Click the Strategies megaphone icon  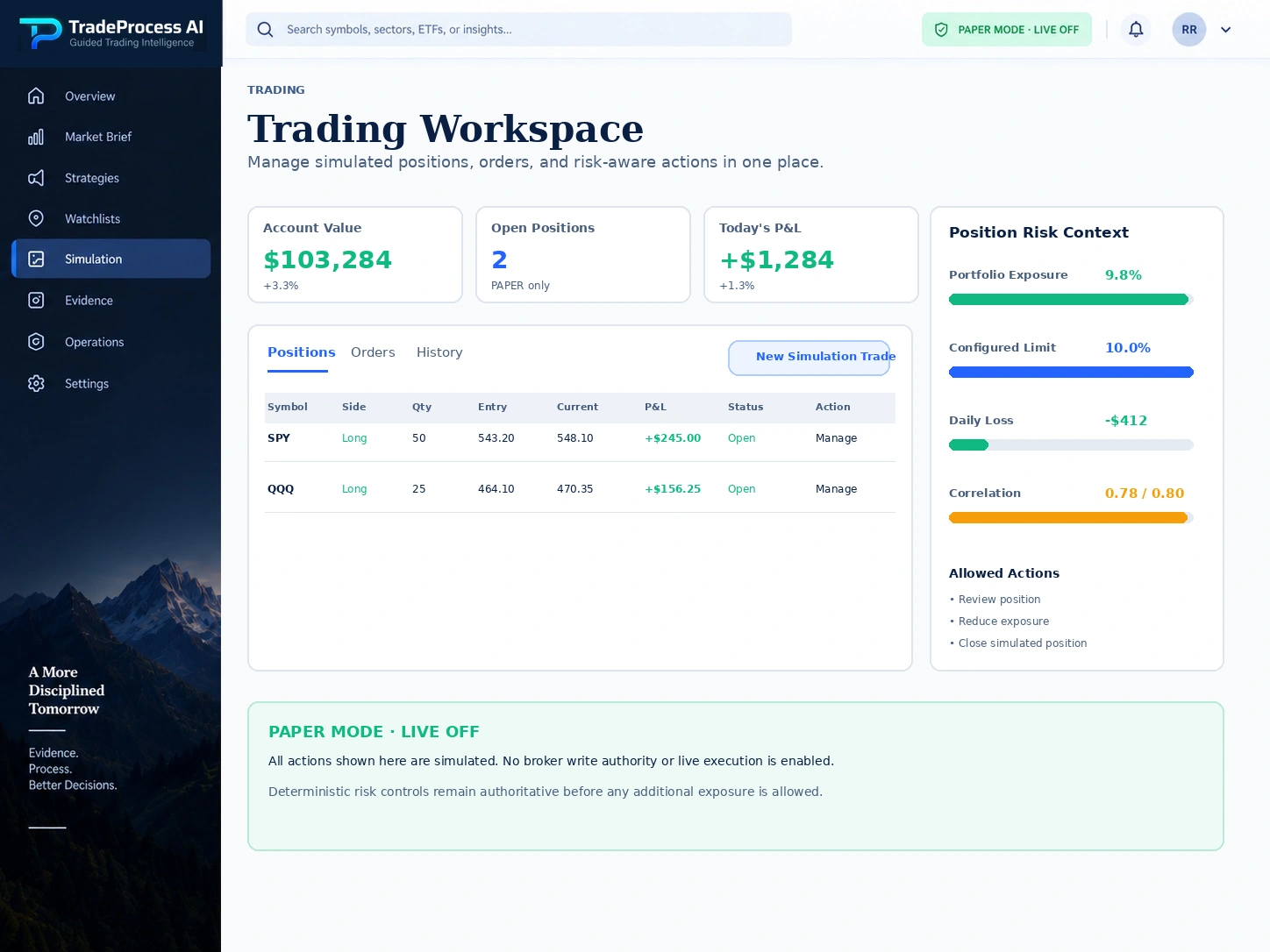tap(36, 178)
